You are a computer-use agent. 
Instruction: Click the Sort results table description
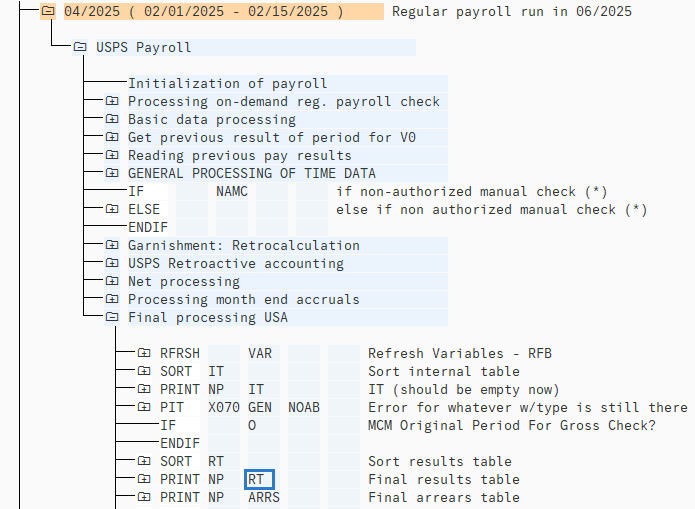click(x=439, y=462)
